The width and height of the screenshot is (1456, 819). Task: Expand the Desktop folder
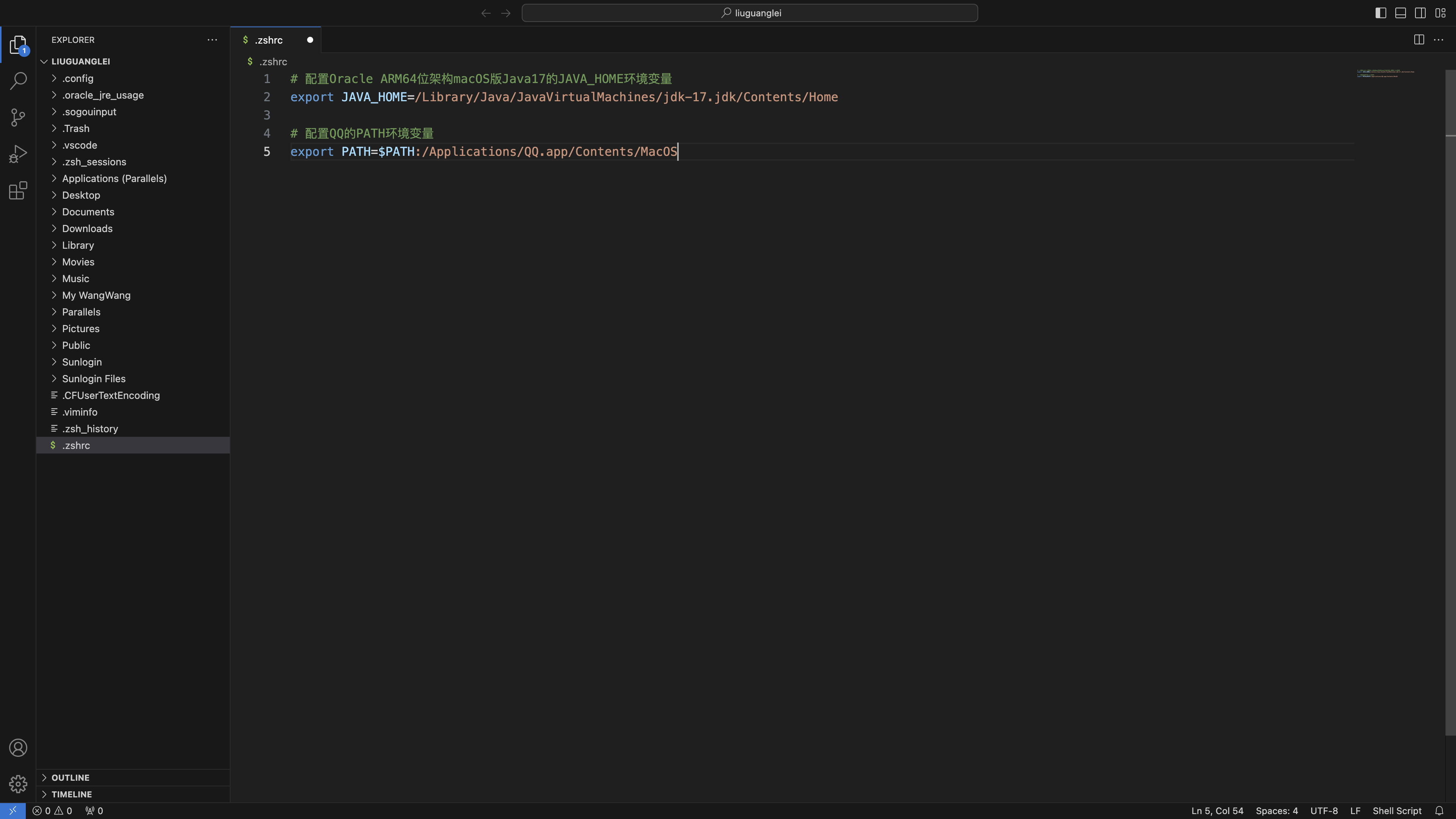(133, 195)
